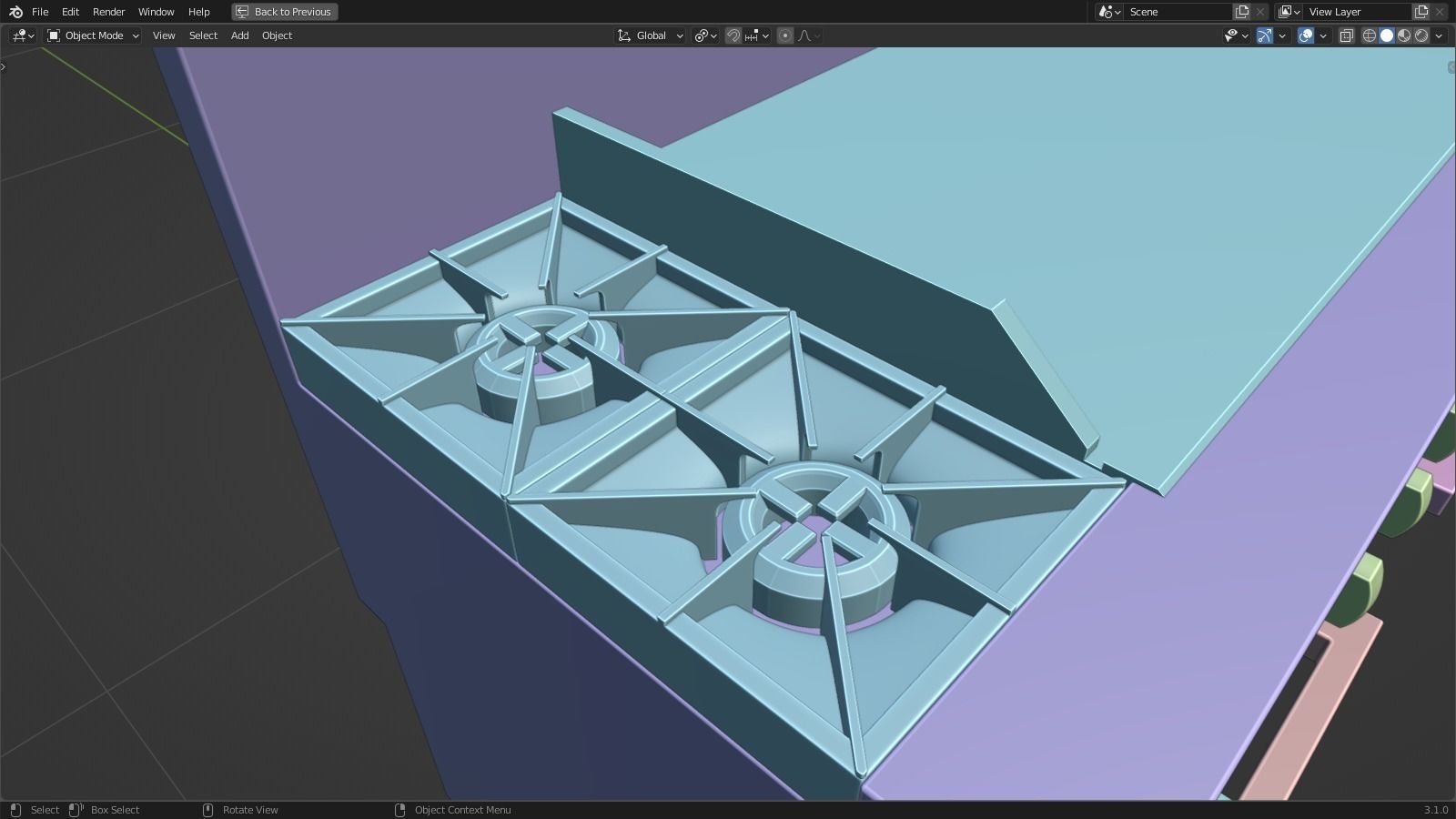Toggle viewport gizmos display
This screenshot has height=819, width=1456.
point(1265,35)
